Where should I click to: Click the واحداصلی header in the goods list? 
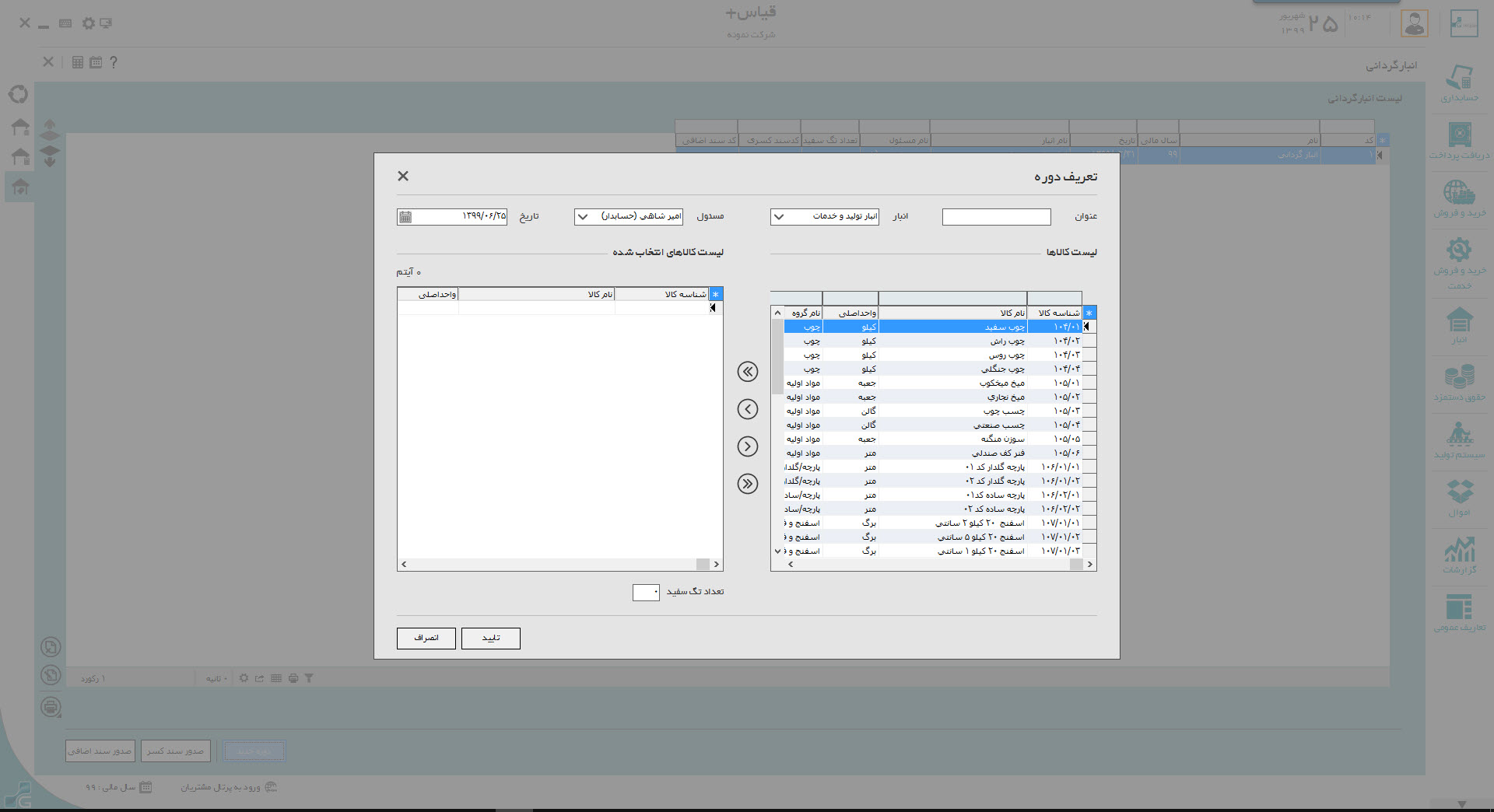tap(850, 313)
